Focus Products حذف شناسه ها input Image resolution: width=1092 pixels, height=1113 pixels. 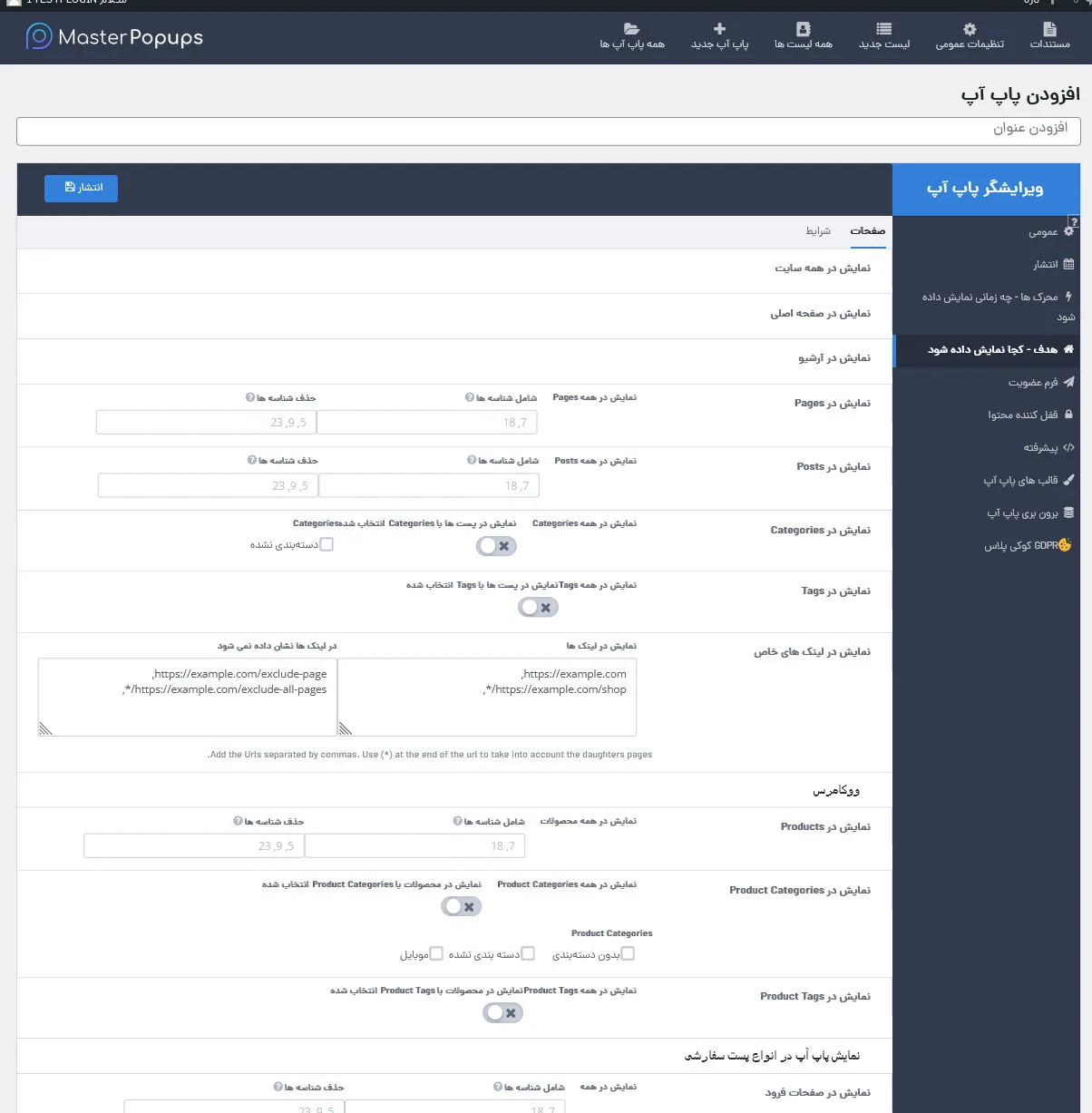194,845
